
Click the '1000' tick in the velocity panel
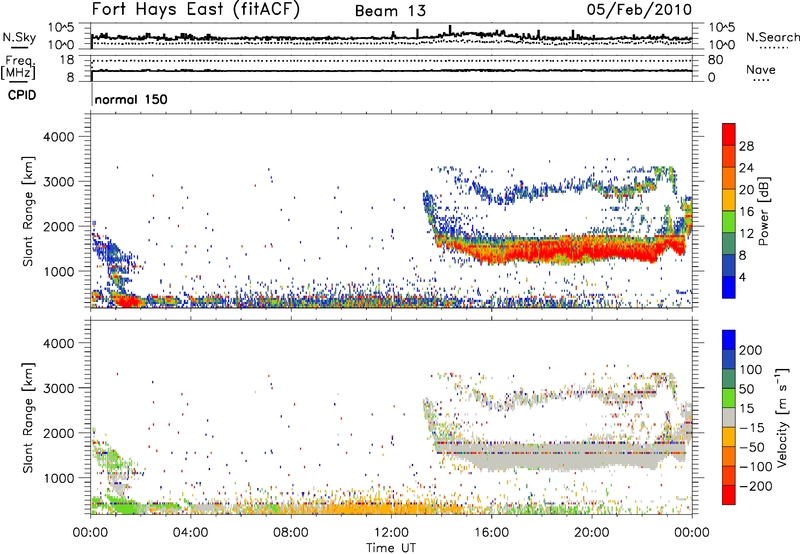coord(58,479)
